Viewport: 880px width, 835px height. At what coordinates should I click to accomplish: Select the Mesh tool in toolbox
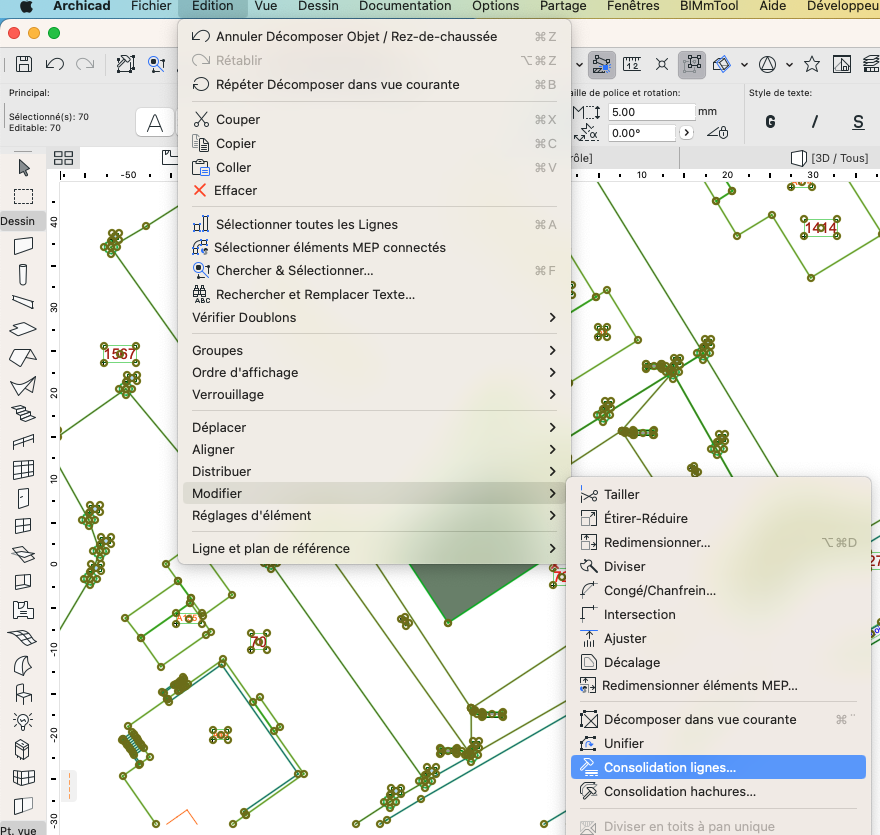pyautogui.click(x=23, y=638)
